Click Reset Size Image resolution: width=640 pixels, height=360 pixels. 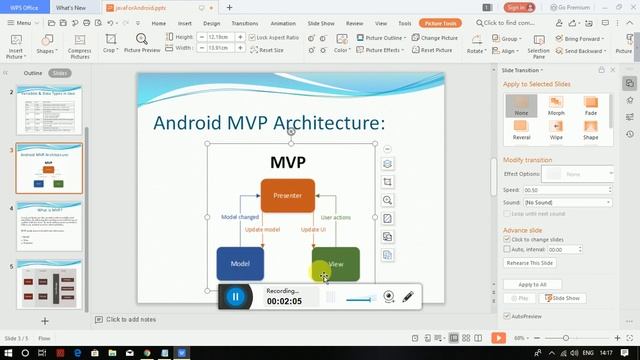pos(267,50)
